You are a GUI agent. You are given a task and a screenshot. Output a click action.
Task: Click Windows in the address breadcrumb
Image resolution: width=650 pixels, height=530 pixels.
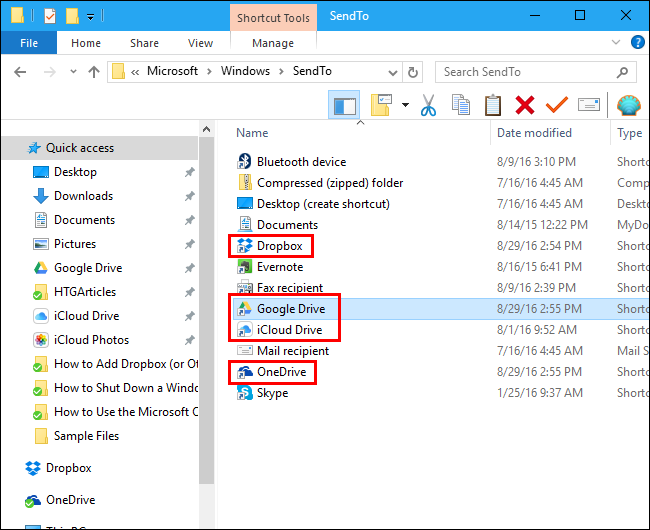click(x=245, y=71)
